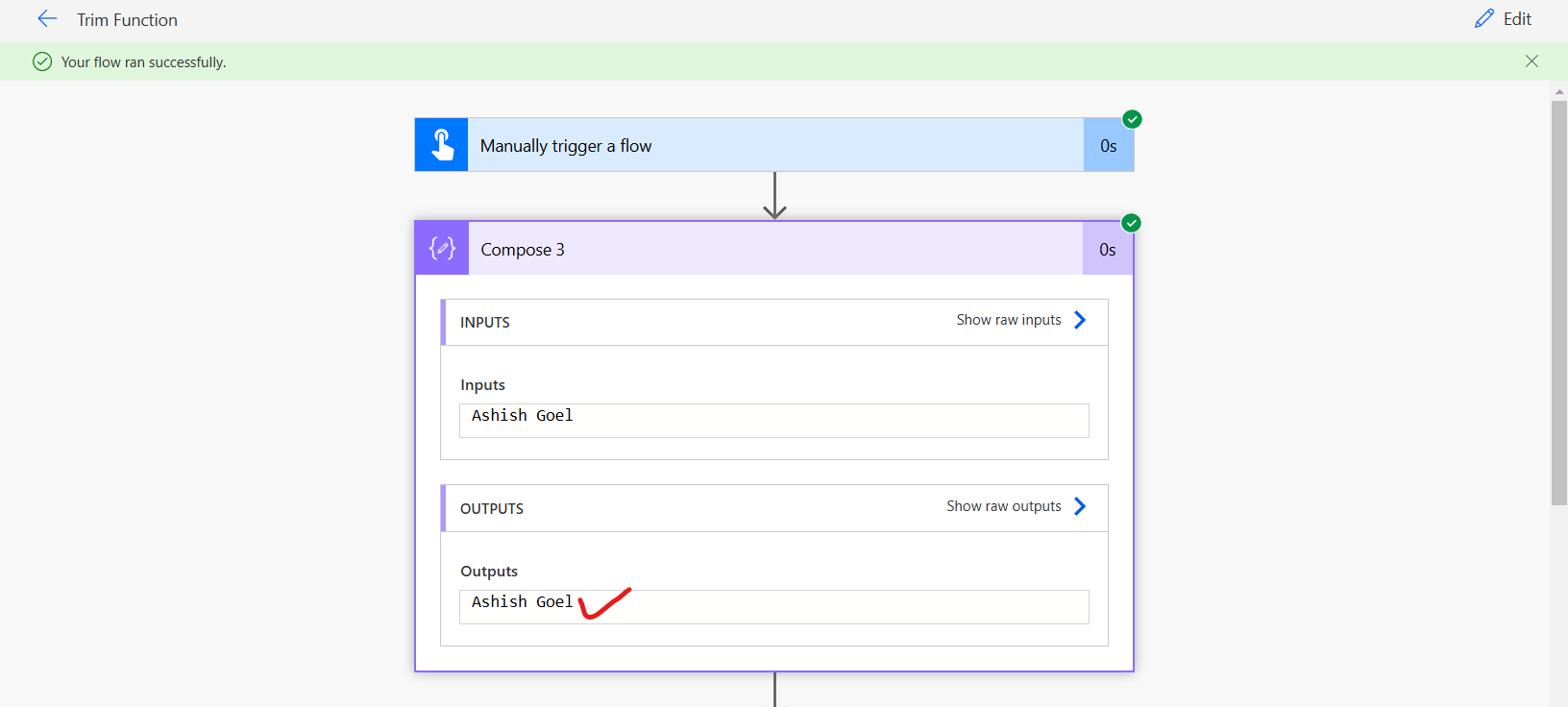Click the manual trigger hand icon
This screenshot has height=707, width=1568.
point(442,145)
